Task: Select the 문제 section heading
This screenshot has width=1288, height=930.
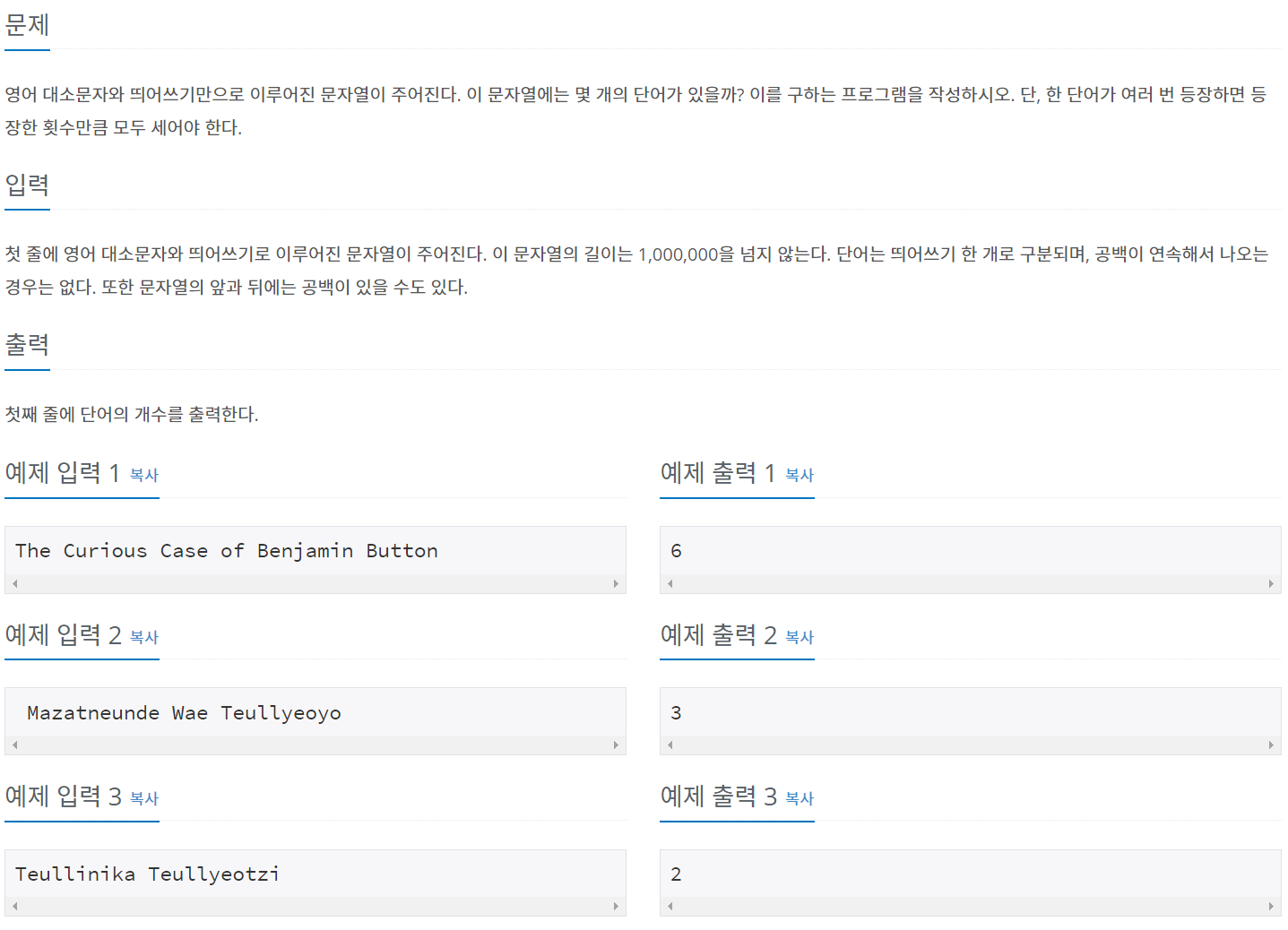Action: click(26, 27)
